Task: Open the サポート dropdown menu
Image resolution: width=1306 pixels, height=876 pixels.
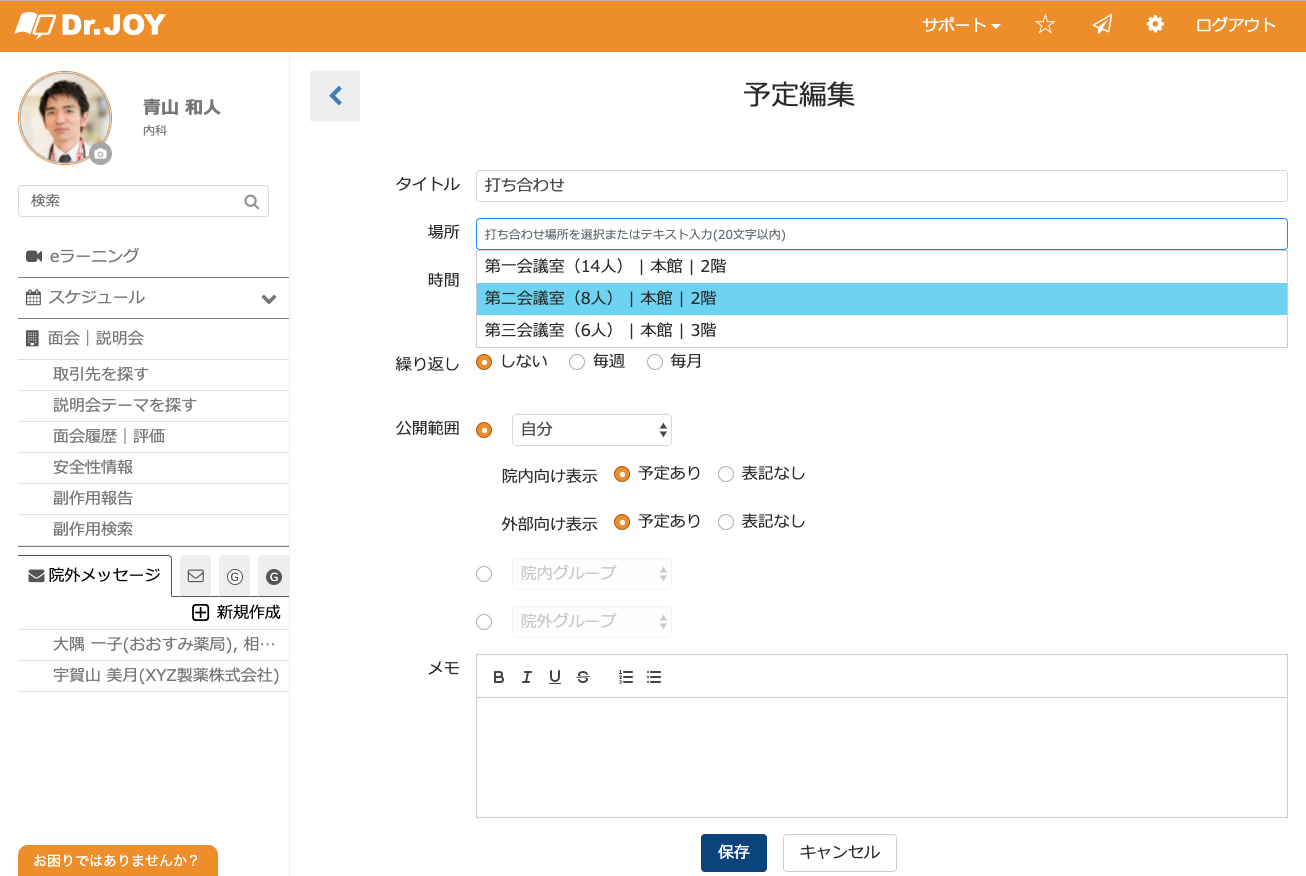Action: tap(960, 25)
